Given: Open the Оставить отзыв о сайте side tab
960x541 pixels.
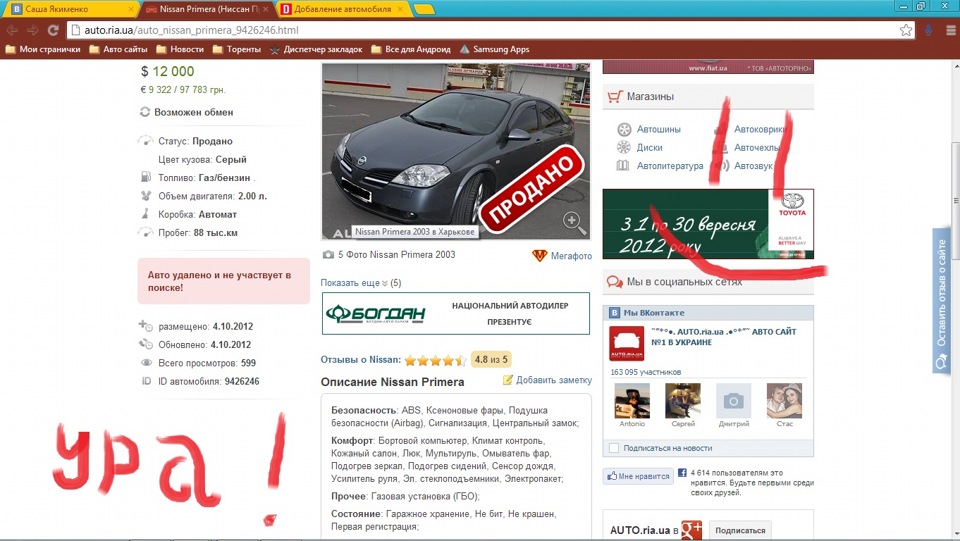Looking at the screenshot, I should click(x=941, y=300).
